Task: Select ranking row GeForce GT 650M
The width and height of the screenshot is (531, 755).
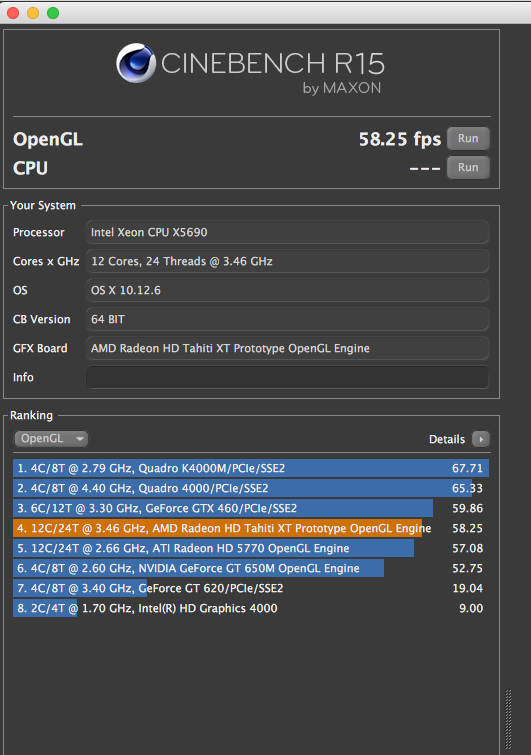Action: pos(251,568)
